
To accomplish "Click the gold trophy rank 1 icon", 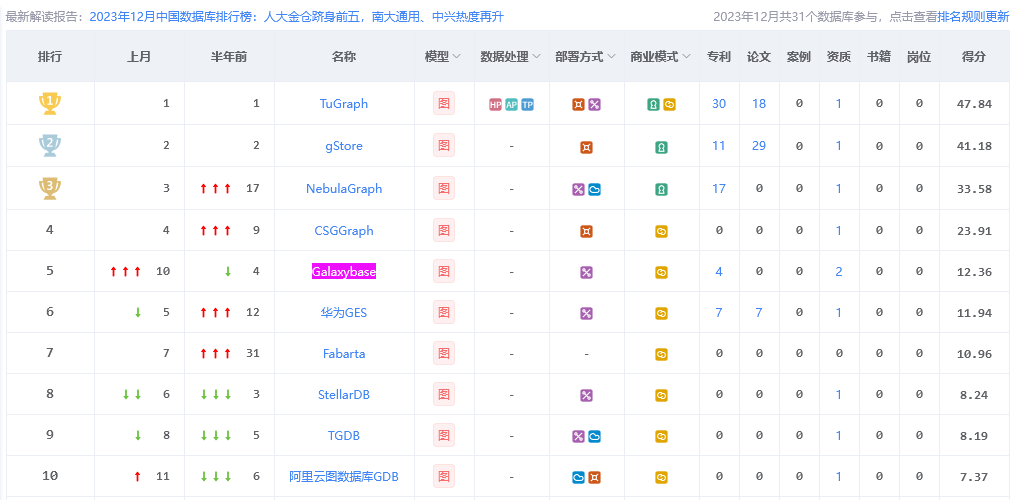I will 50,103.
